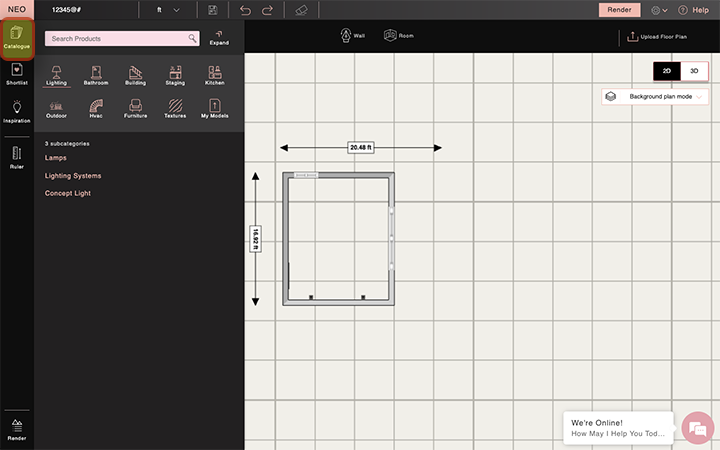Image resolution: width=720 pixels, height=450 pixels.
Task: Focus the Search Products field
Action: click(x=115, y=39)
